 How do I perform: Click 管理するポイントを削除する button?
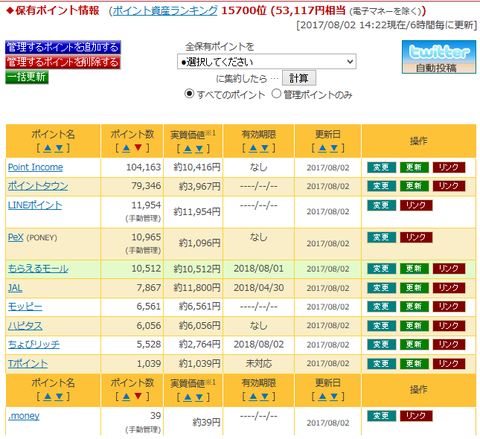(63, 62)
